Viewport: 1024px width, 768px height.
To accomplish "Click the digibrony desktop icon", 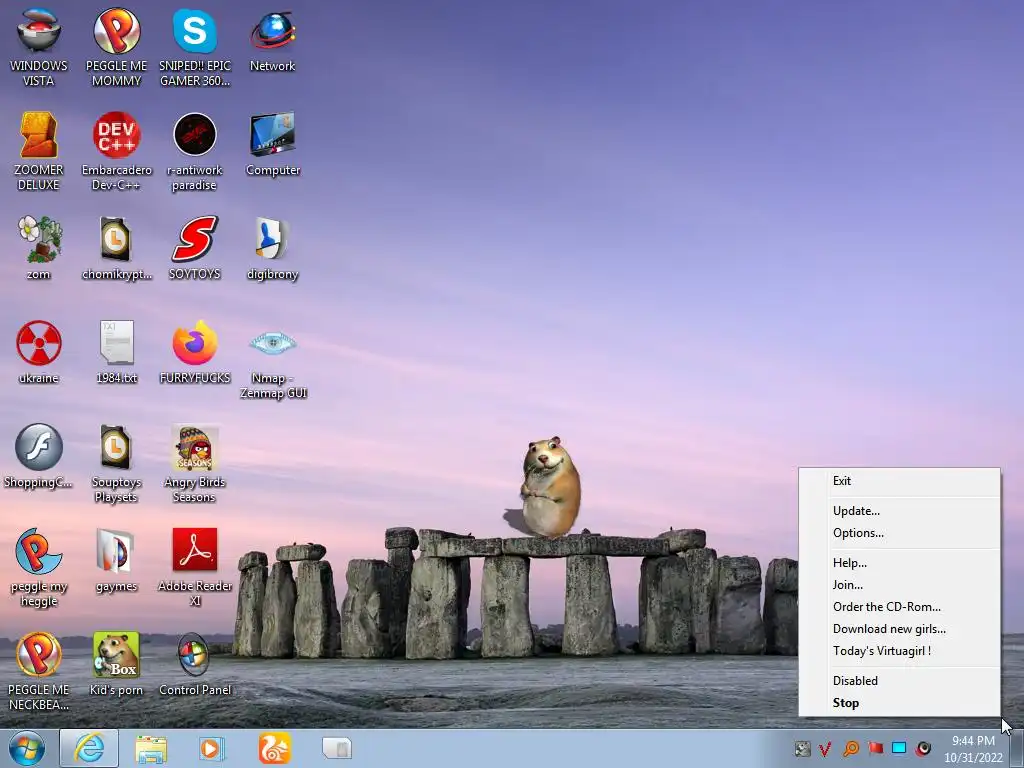I will (x=273, y=248).
